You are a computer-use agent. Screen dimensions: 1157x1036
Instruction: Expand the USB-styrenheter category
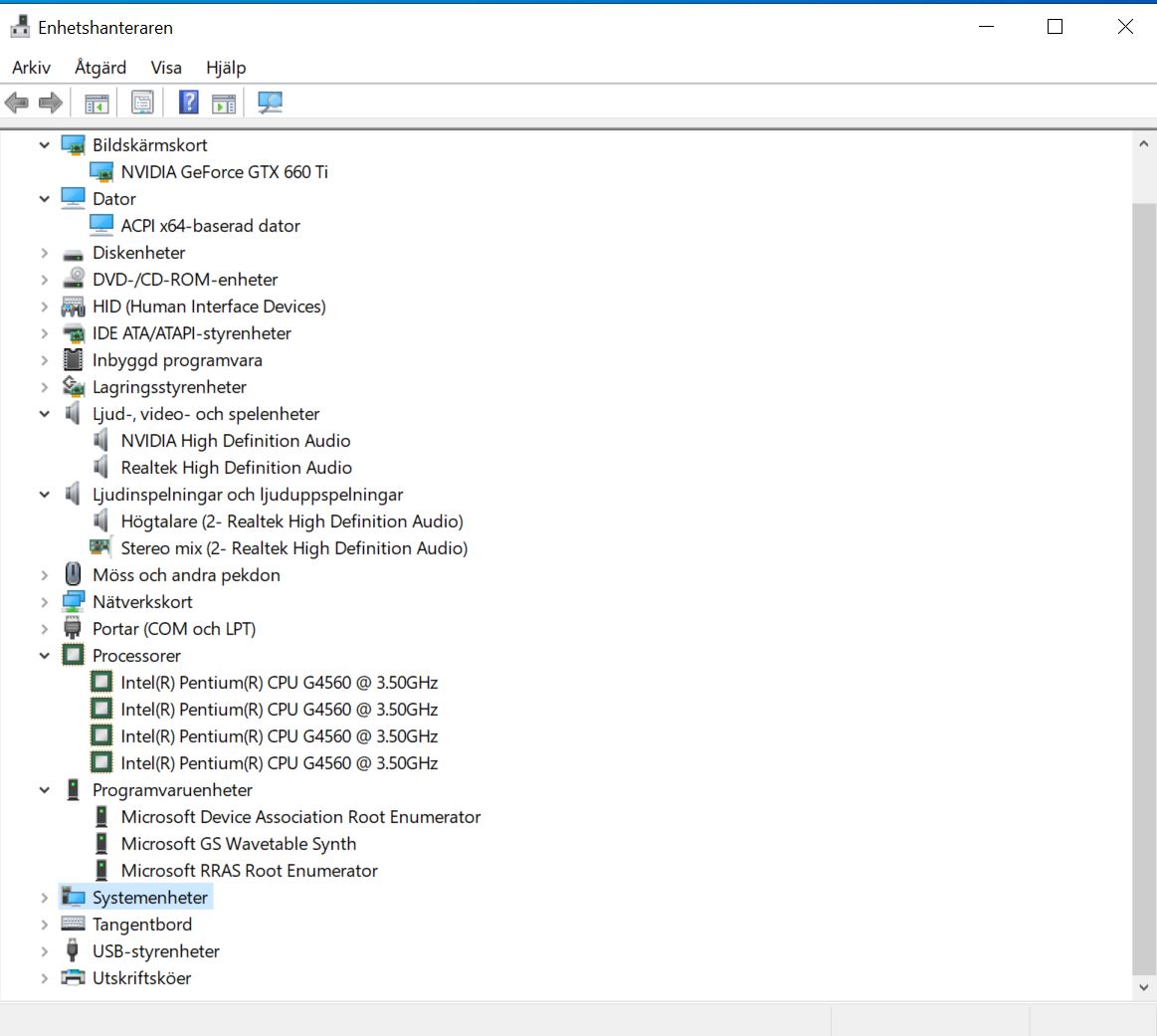(x=44, y=951)
